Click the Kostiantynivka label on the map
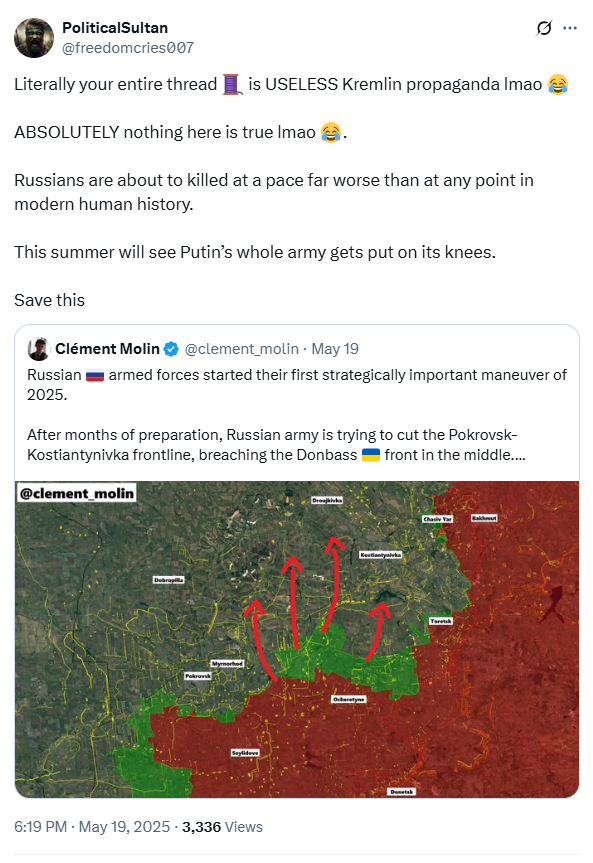The height and width of the screenshot is (863, 593). (x=380, y=555)
